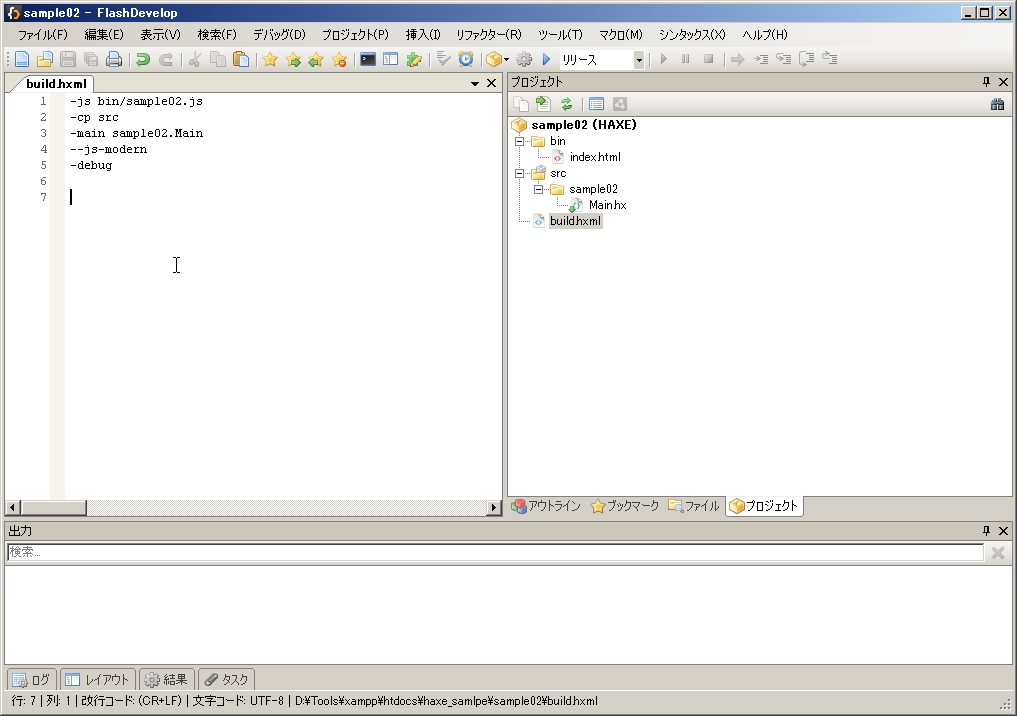Open the Build Project dropdown arrow
This screenshot has width=1017, height=716.
[506, 60]
